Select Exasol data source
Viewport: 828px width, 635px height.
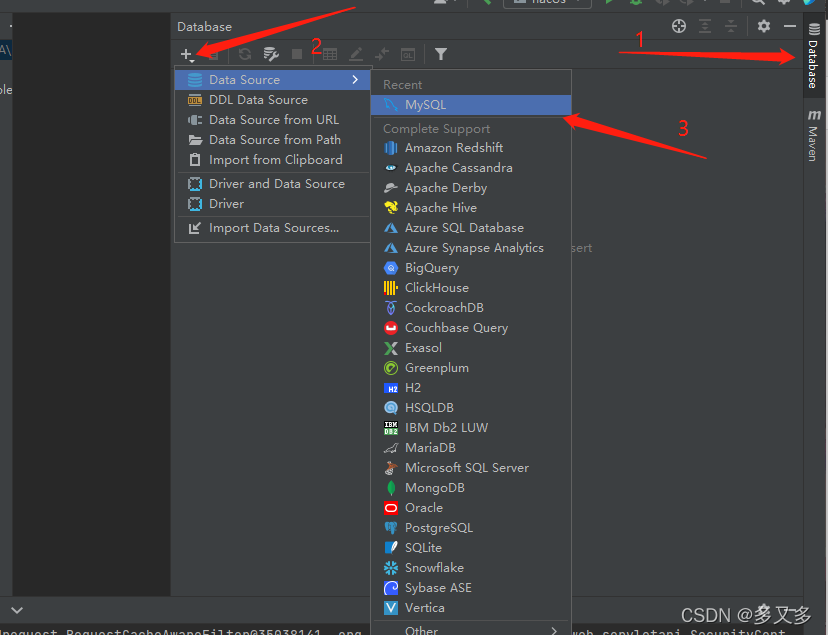point(471,348)
